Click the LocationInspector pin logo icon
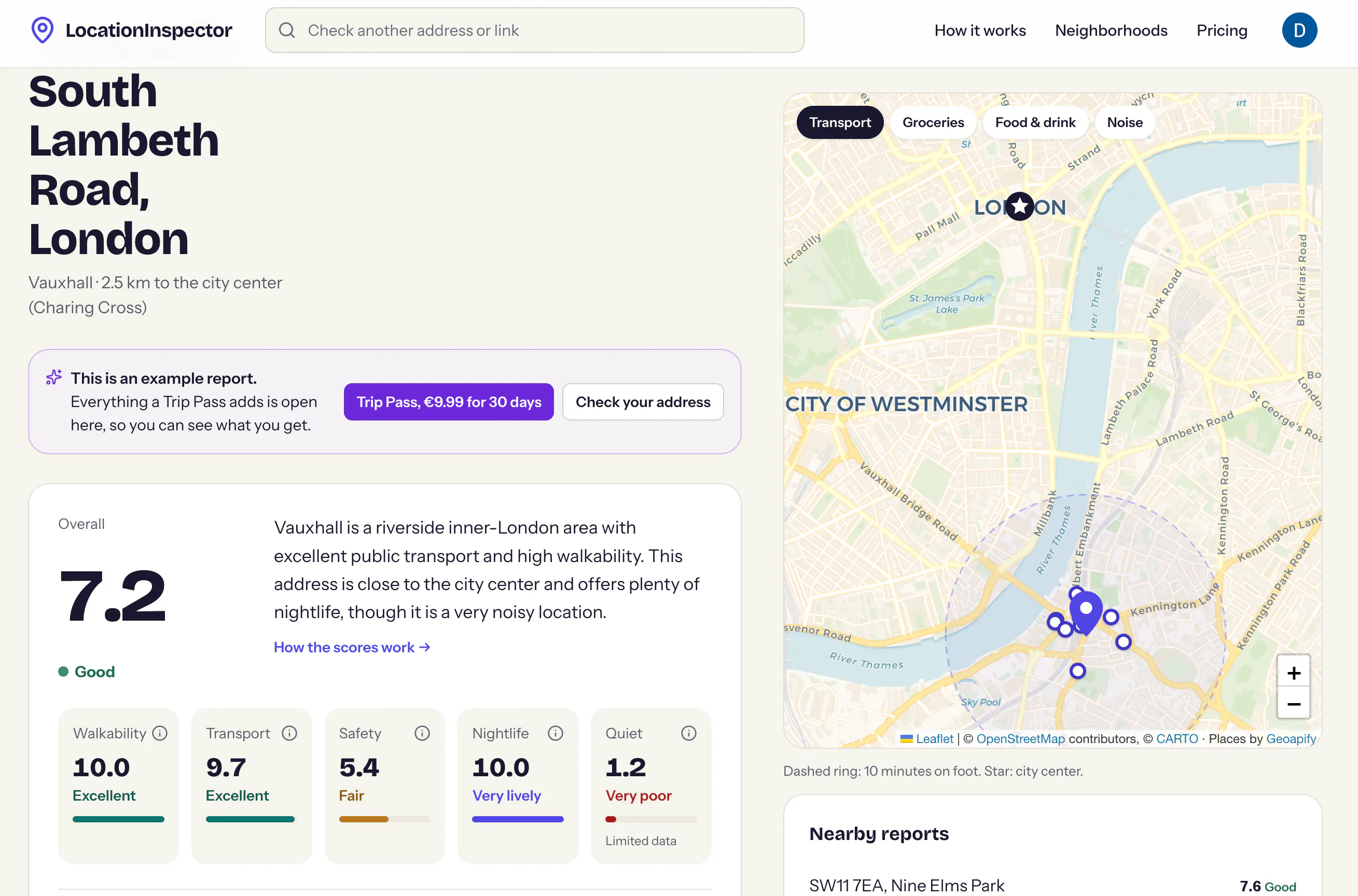The height and width of the screenshot is (896, 1358). 43,30
